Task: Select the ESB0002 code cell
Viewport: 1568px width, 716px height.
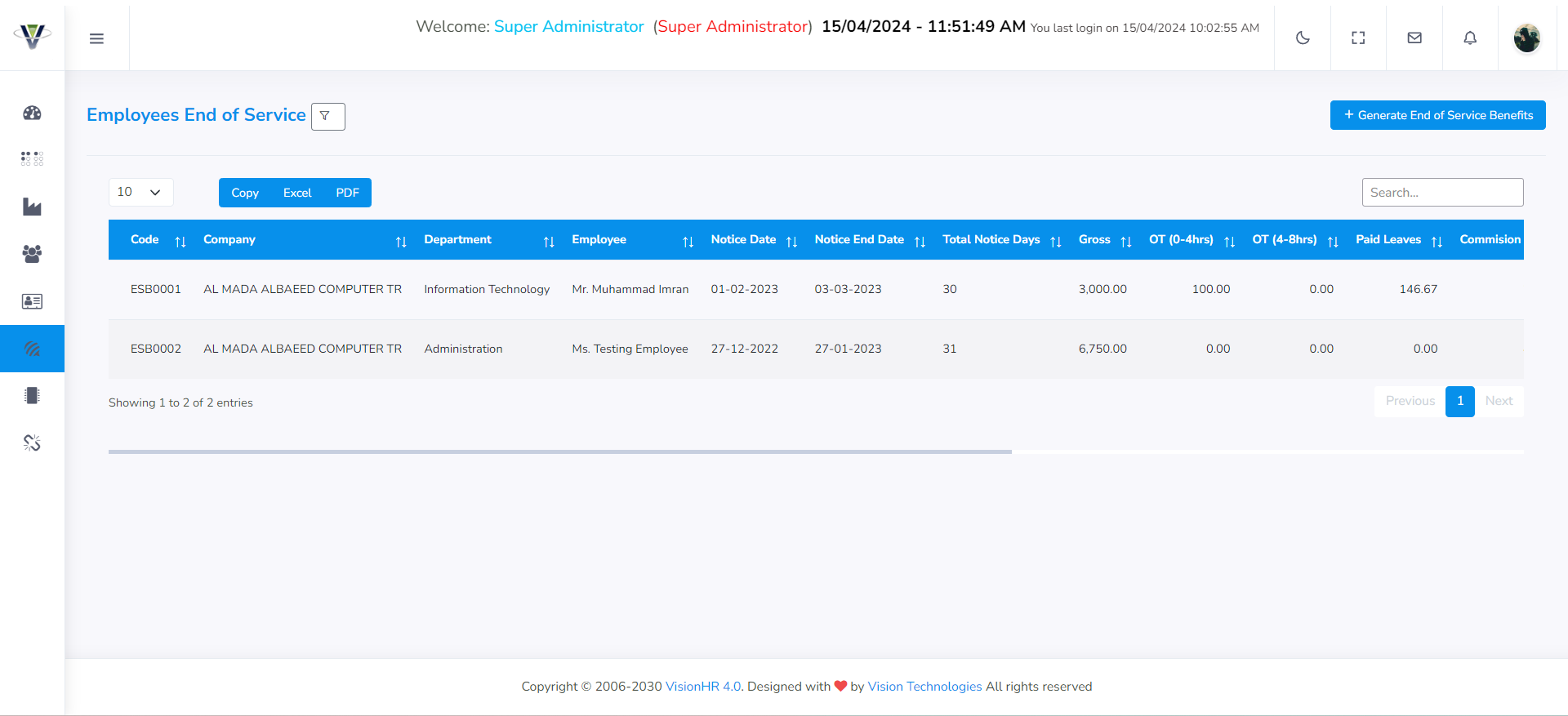Action: pos(156,349)
